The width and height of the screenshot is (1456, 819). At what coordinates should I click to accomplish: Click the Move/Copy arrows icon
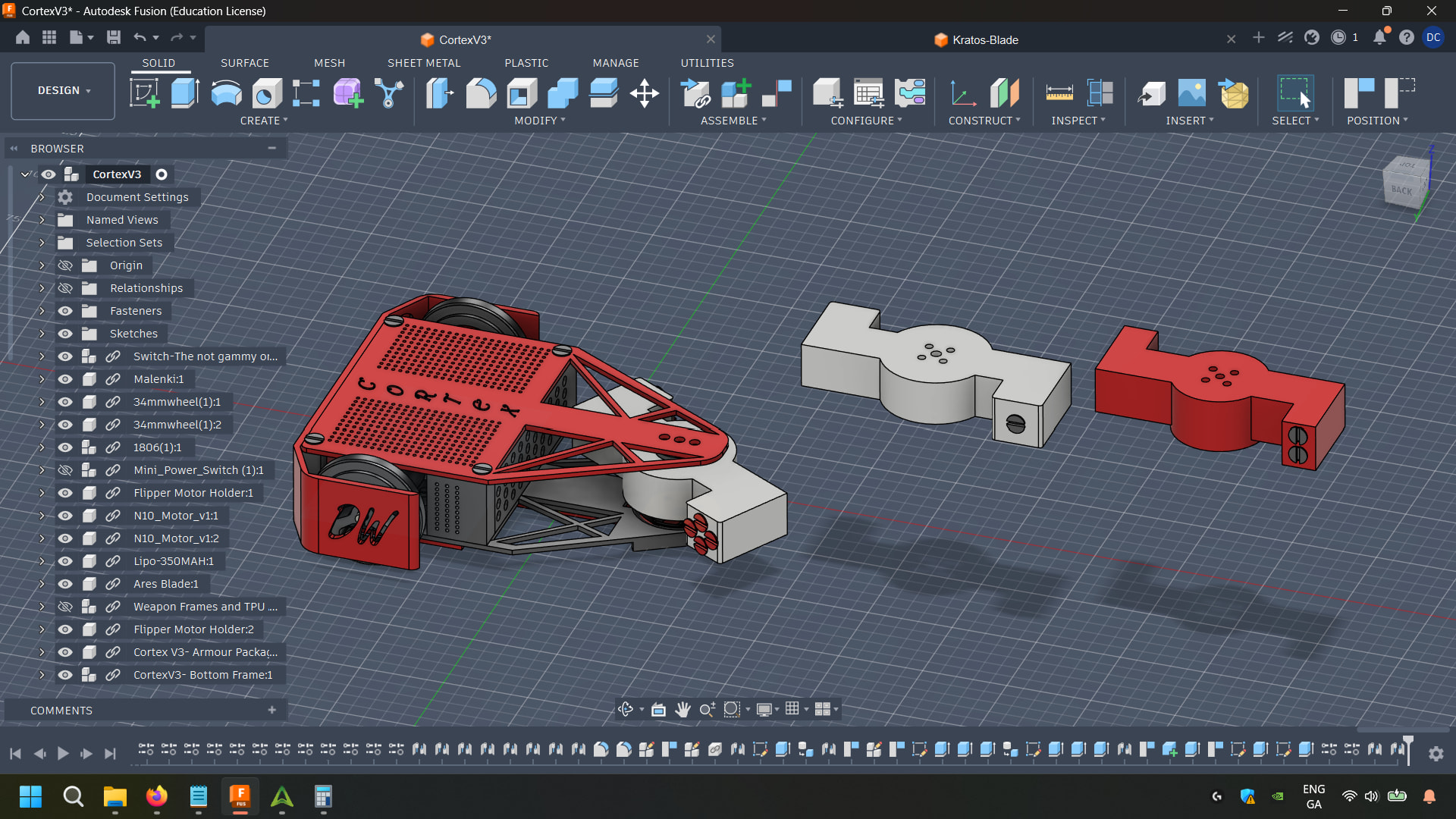pyautogui.click(x=644, y=94)
